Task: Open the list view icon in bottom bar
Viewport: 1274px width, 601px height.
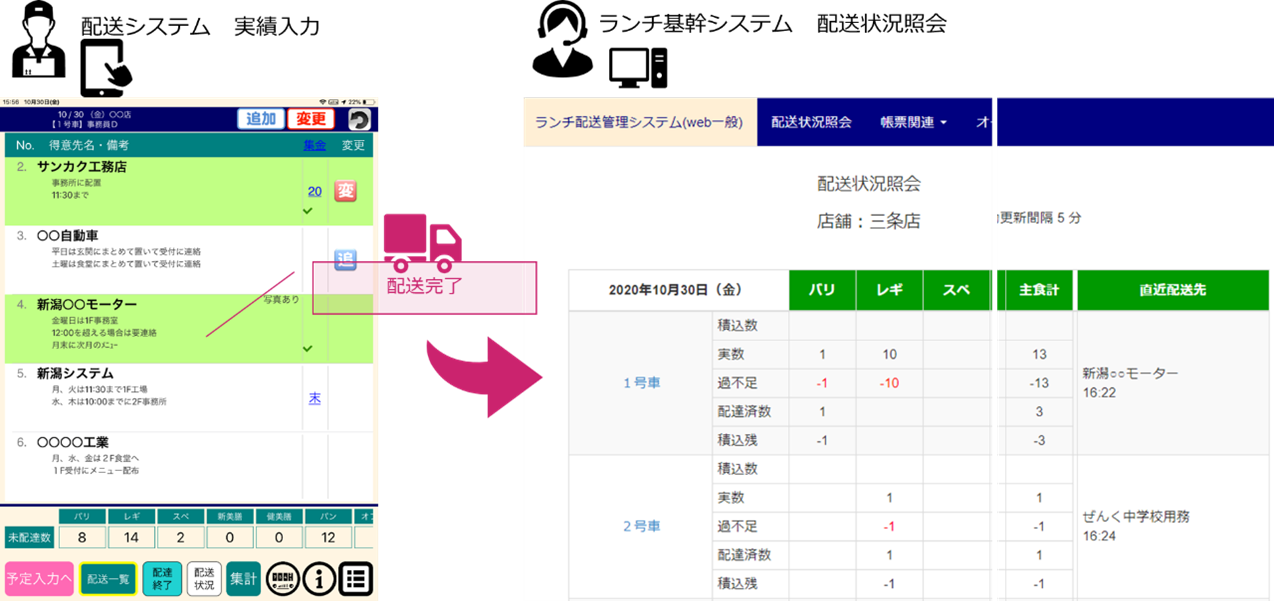Action: 356,578
